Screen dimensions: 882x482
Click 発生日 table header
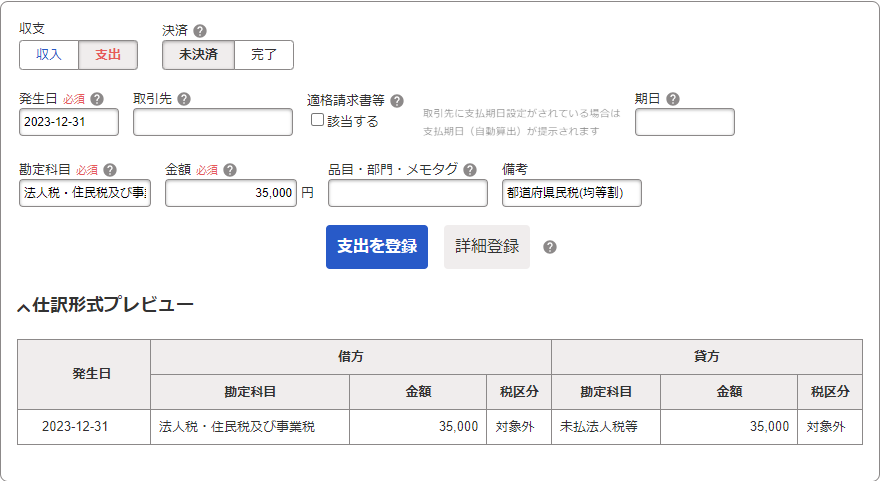coord(84,375)
